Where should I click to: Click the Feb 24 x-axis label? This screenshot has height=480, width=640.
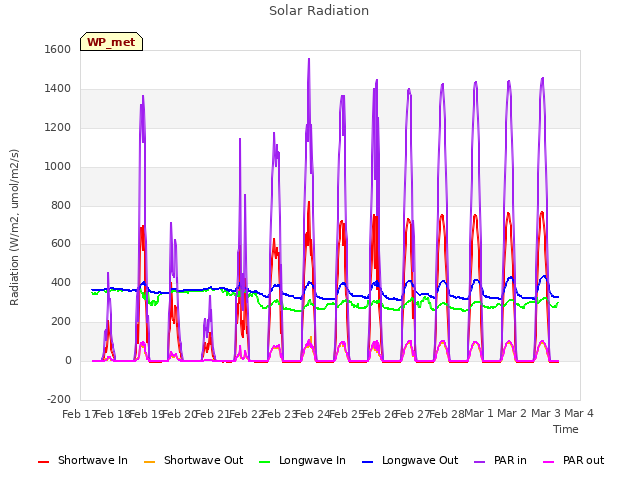tap(312, 414)
